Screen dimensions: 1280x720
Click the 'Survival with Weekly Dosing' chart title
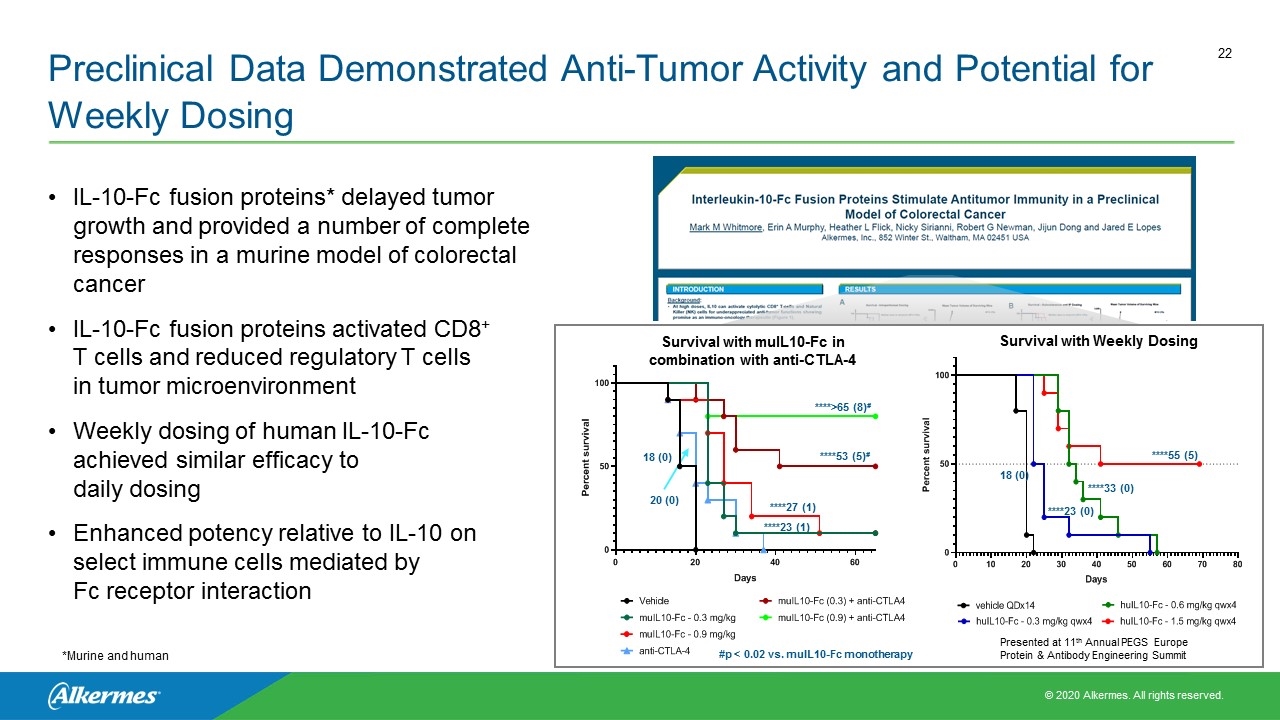click(x=1098, y=341)
